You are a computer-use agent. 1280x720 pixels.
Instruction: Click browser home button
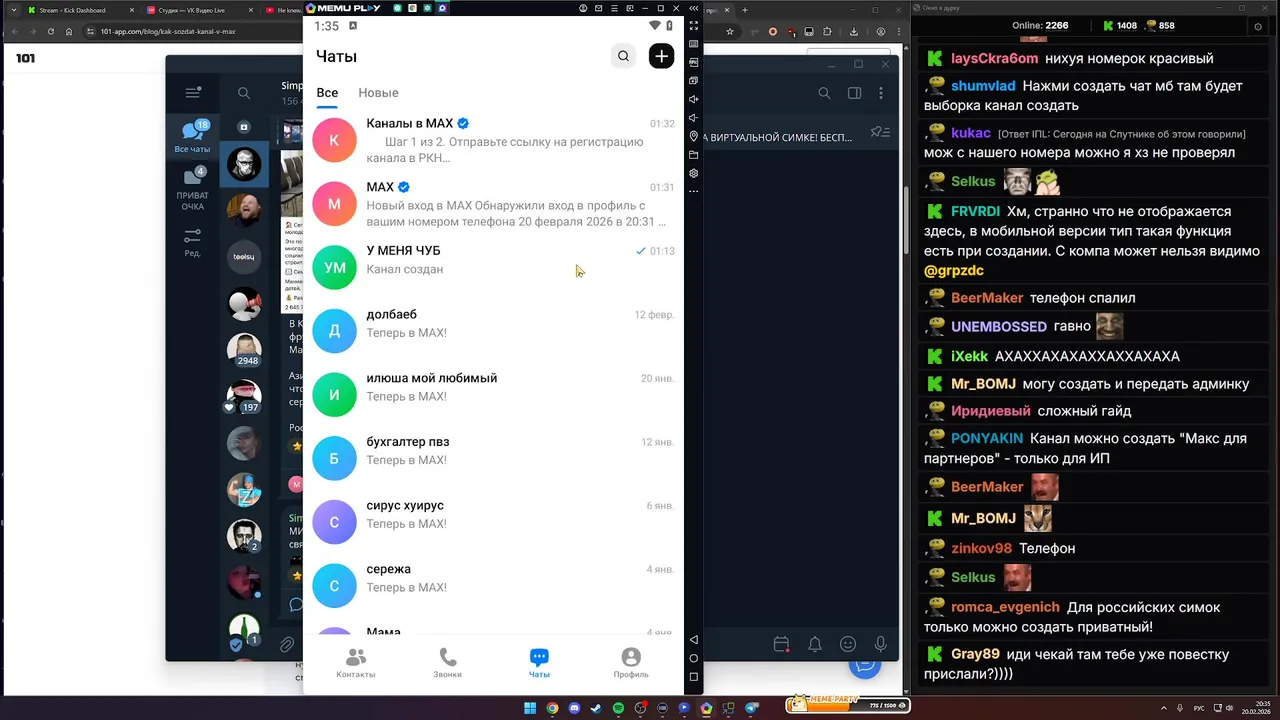68,31
